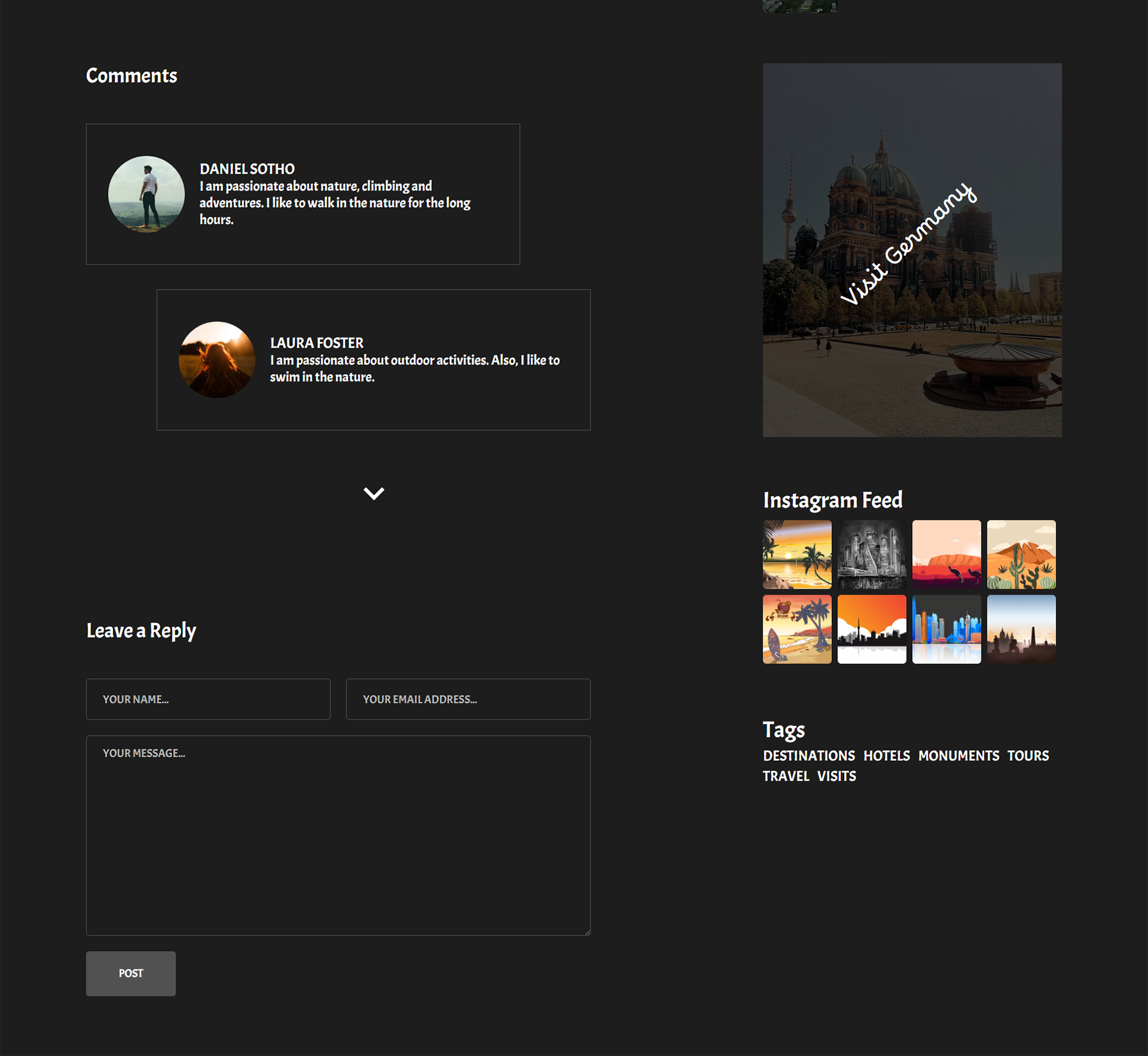This screenshot has width=1148, height=1056.
Task: Focus the Your Email Address field
Action: (468, 699)
